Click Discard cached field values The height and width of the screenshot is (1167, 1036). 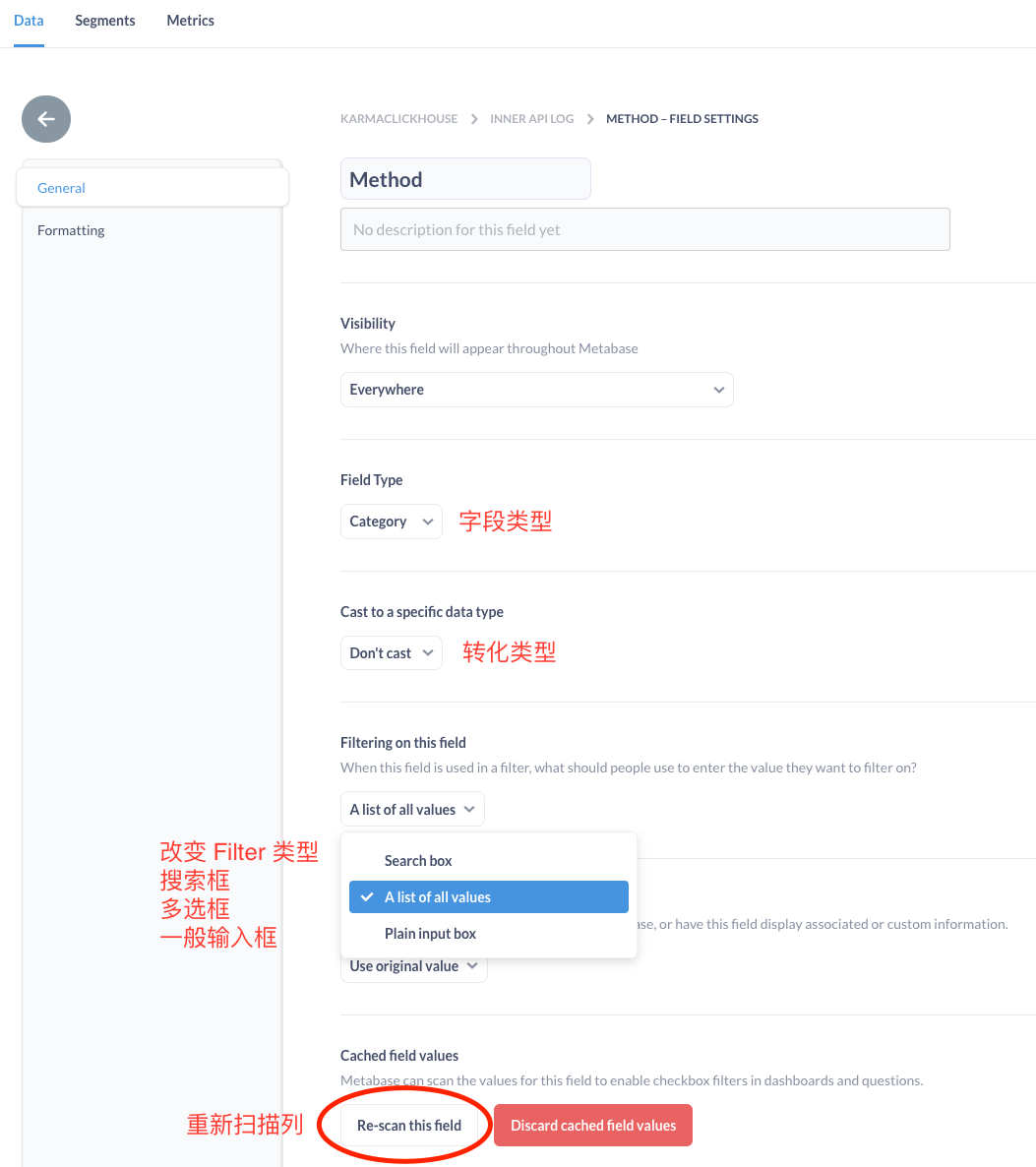pyautogui.click(x=592, y=1125)
